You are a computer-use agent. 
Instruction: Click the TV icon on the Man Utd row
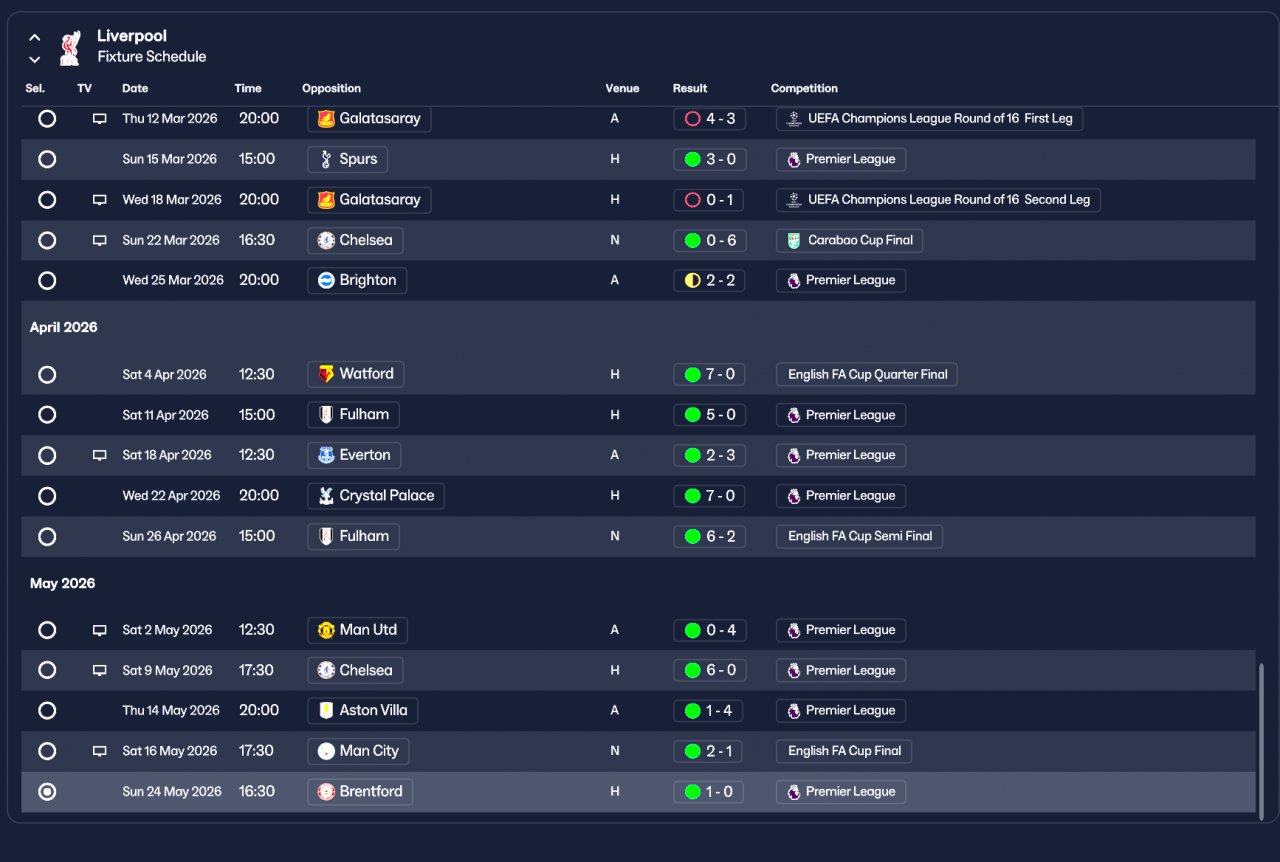click(99, 630)
